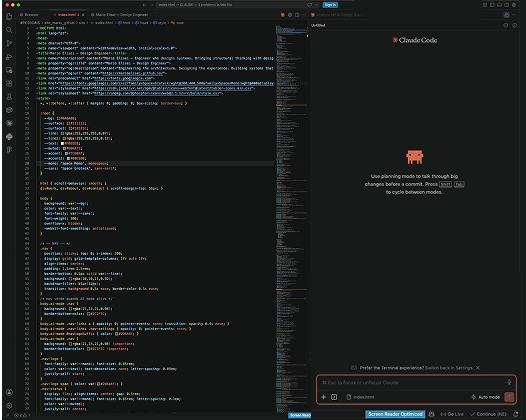The width and height of the screenshot is (526, 420).
Task: Click the Sign in button
Action: [330, 5]
